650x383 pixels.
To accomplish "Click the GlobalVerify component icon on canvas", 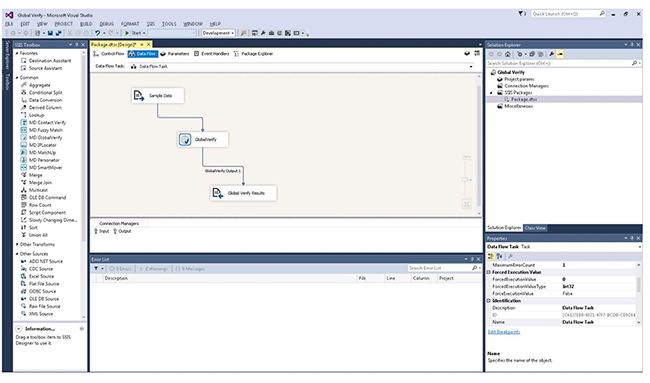I will pyautogui.click(x=185, y=139).
